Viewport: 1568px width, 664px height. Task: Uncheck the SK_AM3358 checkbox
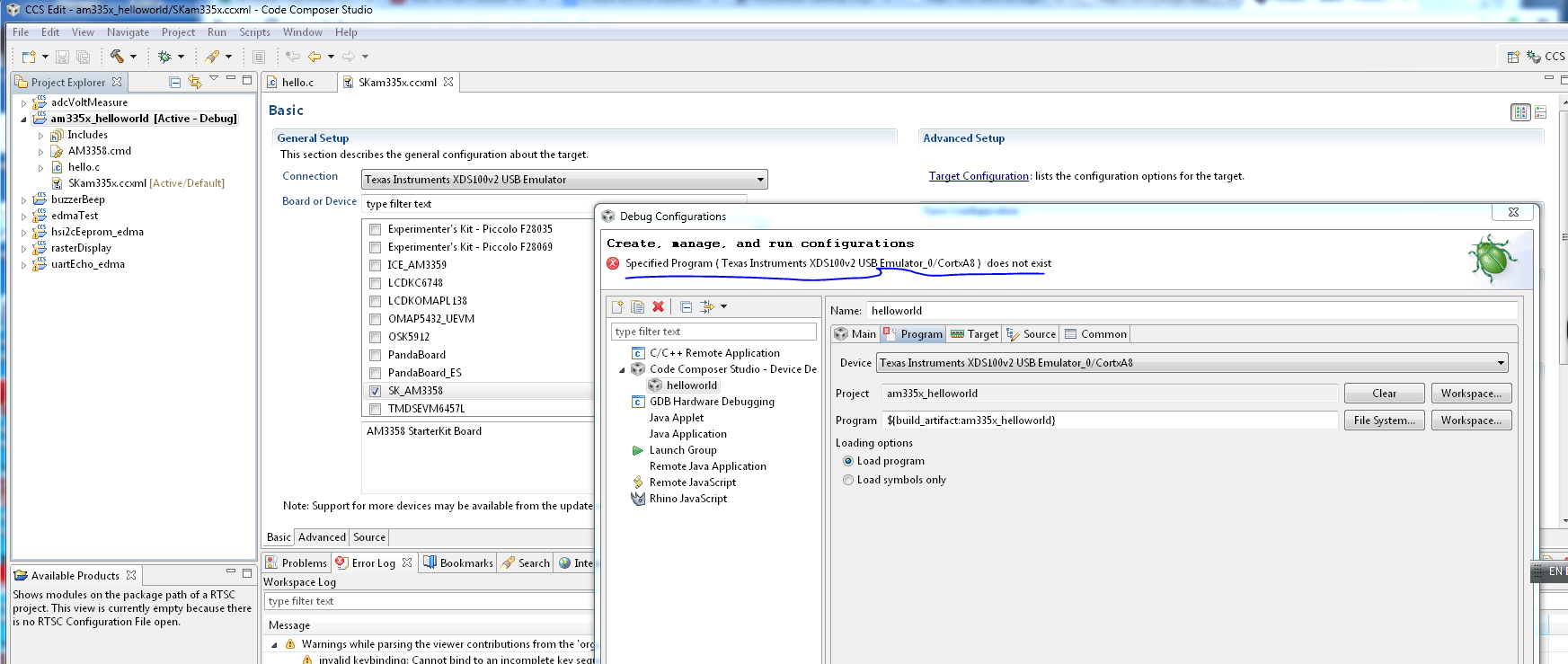coord(376,391)
